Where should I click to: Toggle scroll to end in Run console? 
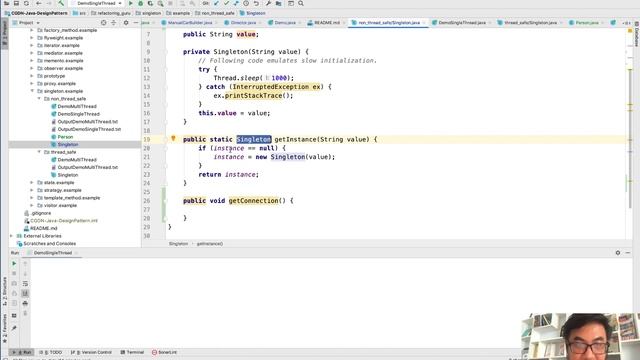(25, 293)
